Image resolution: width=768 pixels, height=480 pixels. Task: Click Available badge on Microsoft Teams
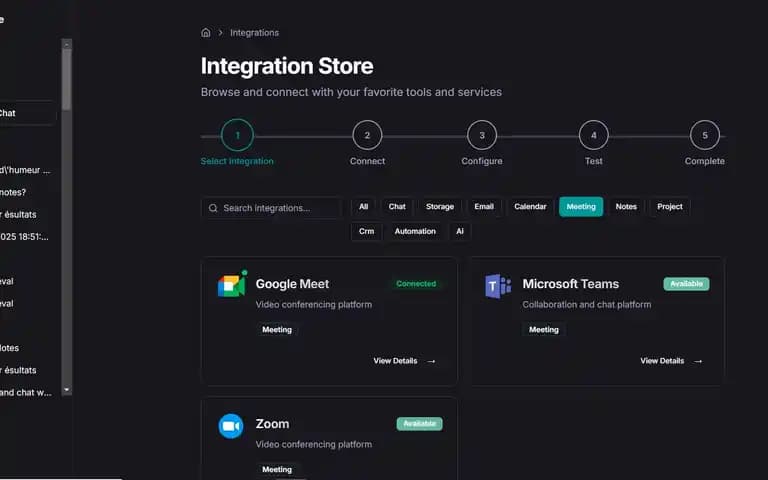(686, 284)
